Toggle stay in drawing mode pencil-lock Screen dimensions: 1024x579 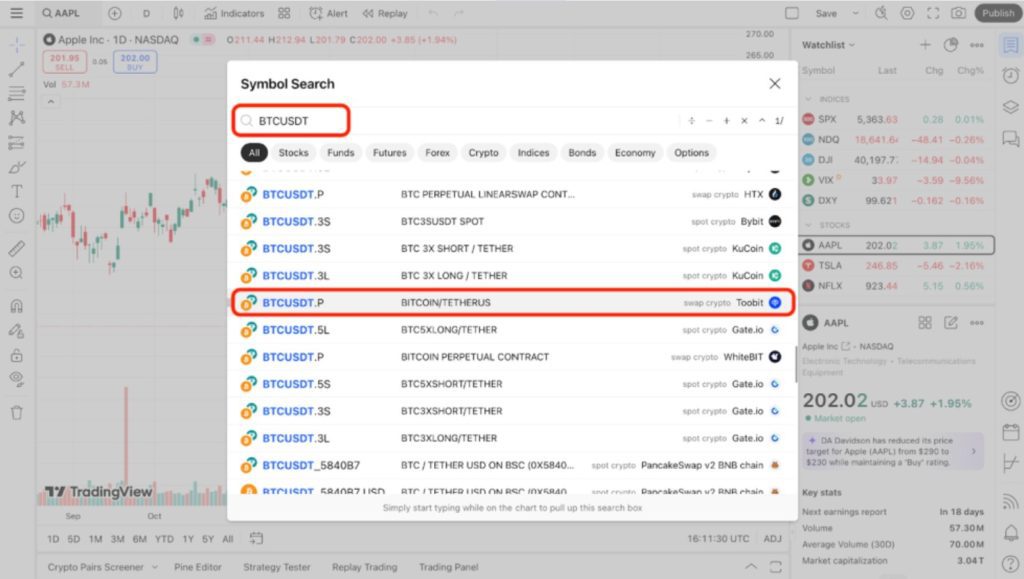17,331
